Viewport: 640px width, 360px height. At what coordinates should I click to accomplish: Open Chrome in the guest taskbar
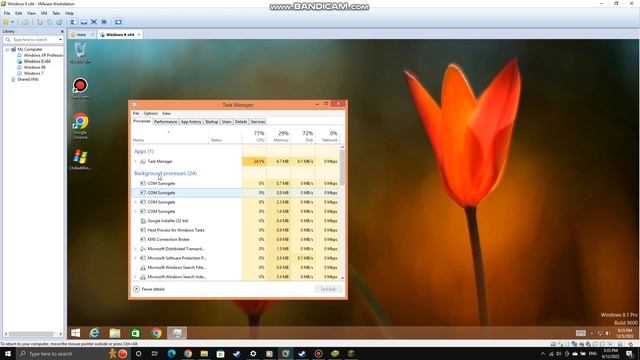pos(156,333)
